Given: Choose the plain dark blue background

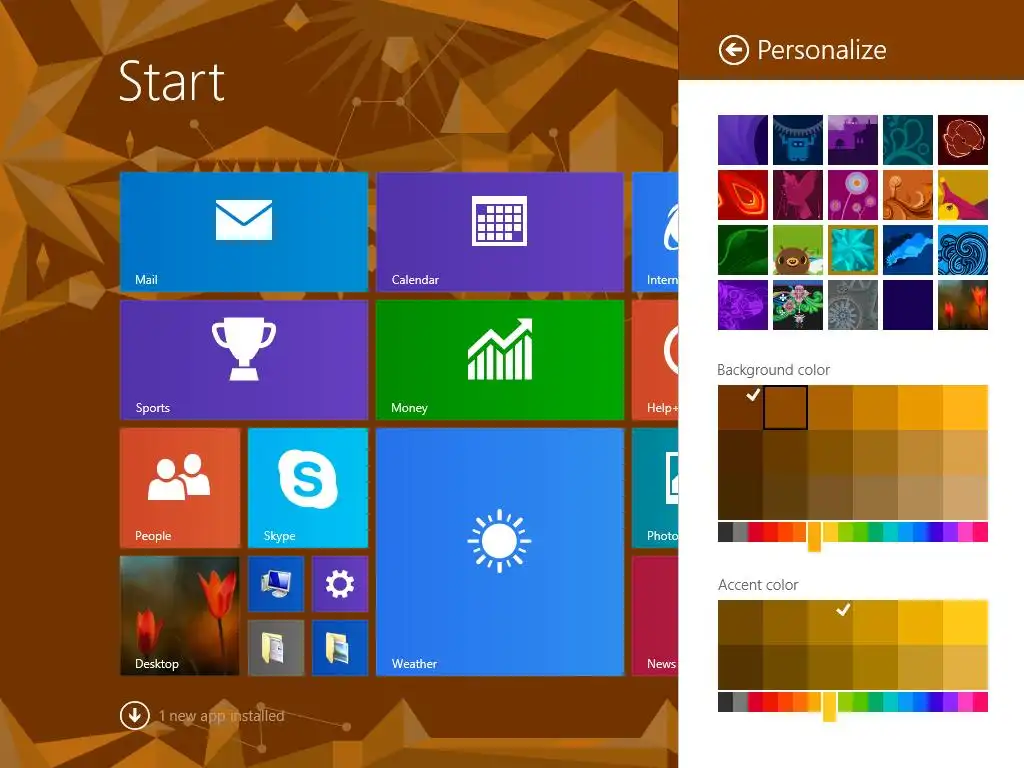Looking at the screenshot, I should coord(908,305).
